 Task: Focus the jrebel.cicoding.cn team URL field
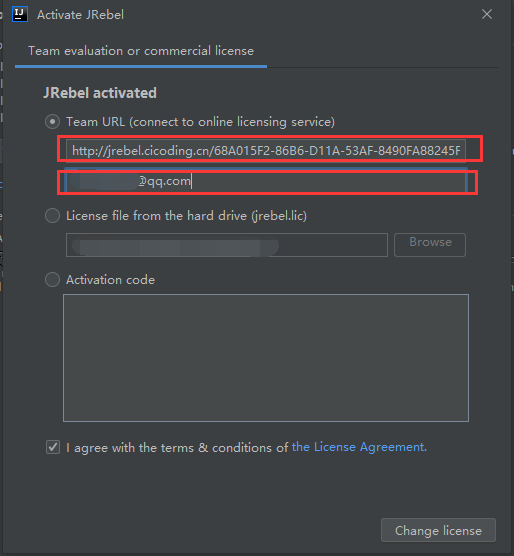266,151
